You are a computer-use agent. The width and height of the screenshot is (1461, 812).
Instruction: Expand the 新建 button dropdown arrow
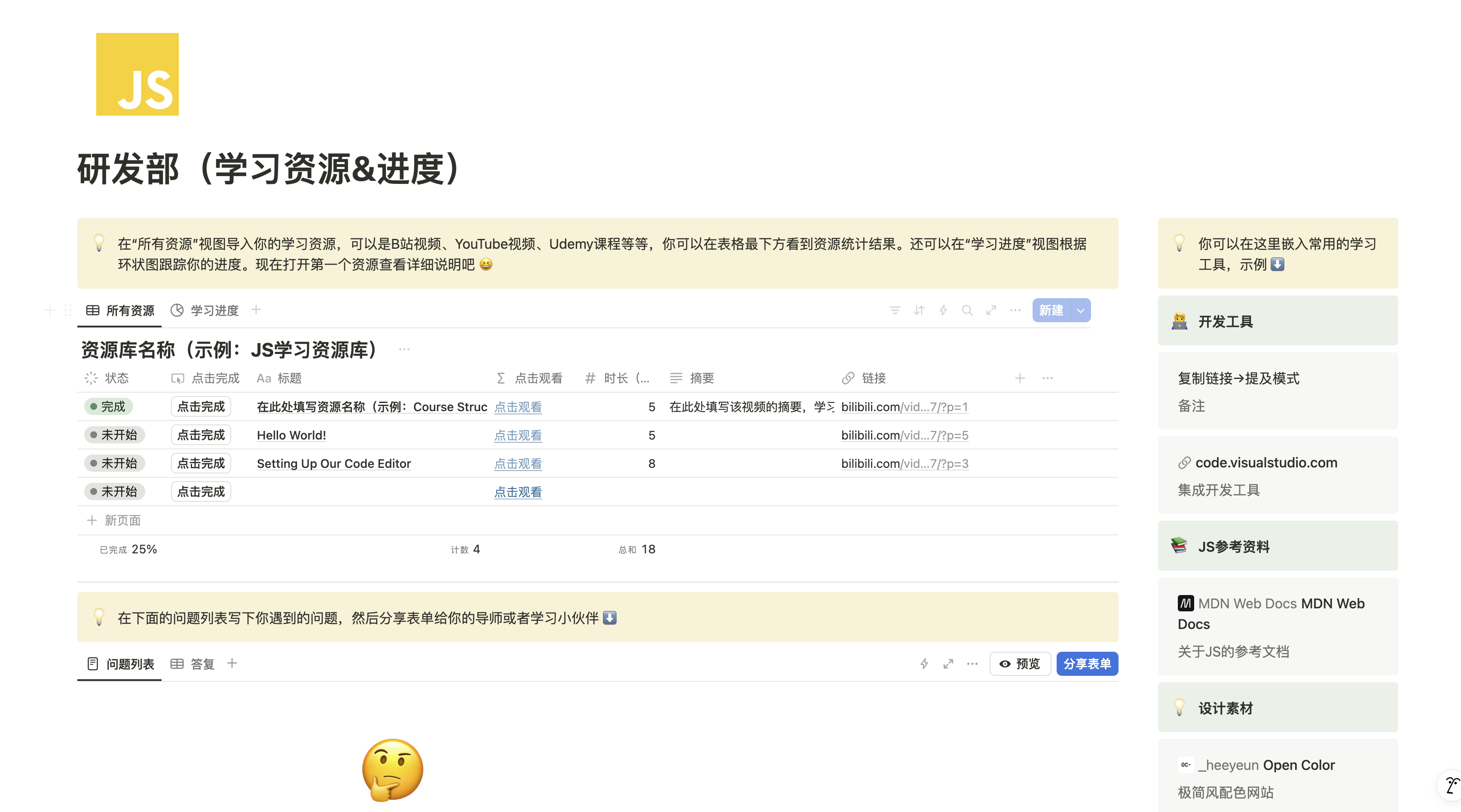pyautogui.click(x=1080, y=310)
